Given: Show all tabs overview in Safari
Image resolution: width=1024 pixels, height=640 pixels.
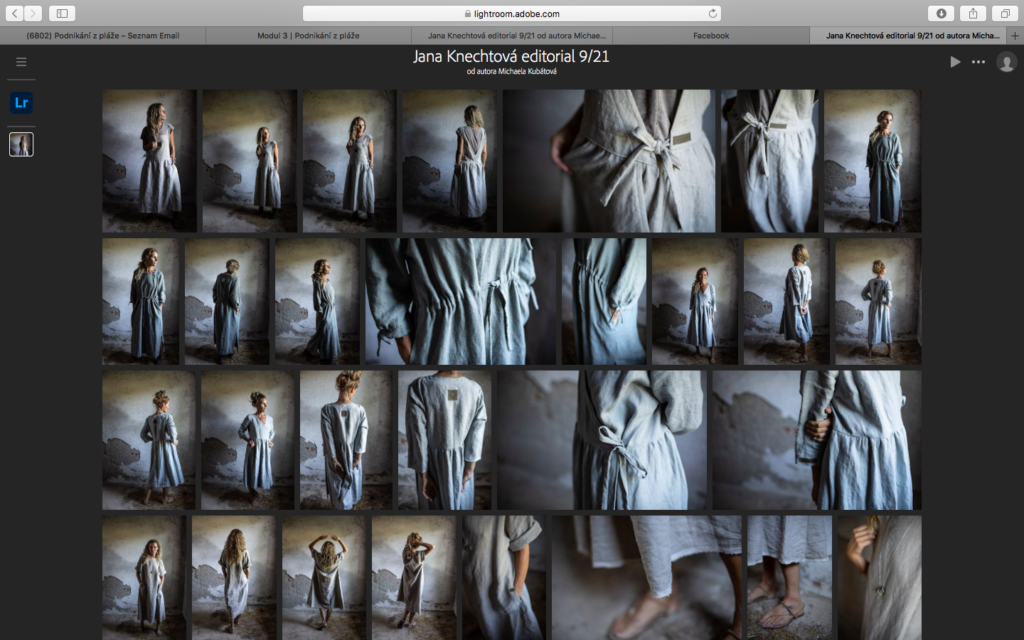Looking at the screenshot, I should tap(1003, 13).
